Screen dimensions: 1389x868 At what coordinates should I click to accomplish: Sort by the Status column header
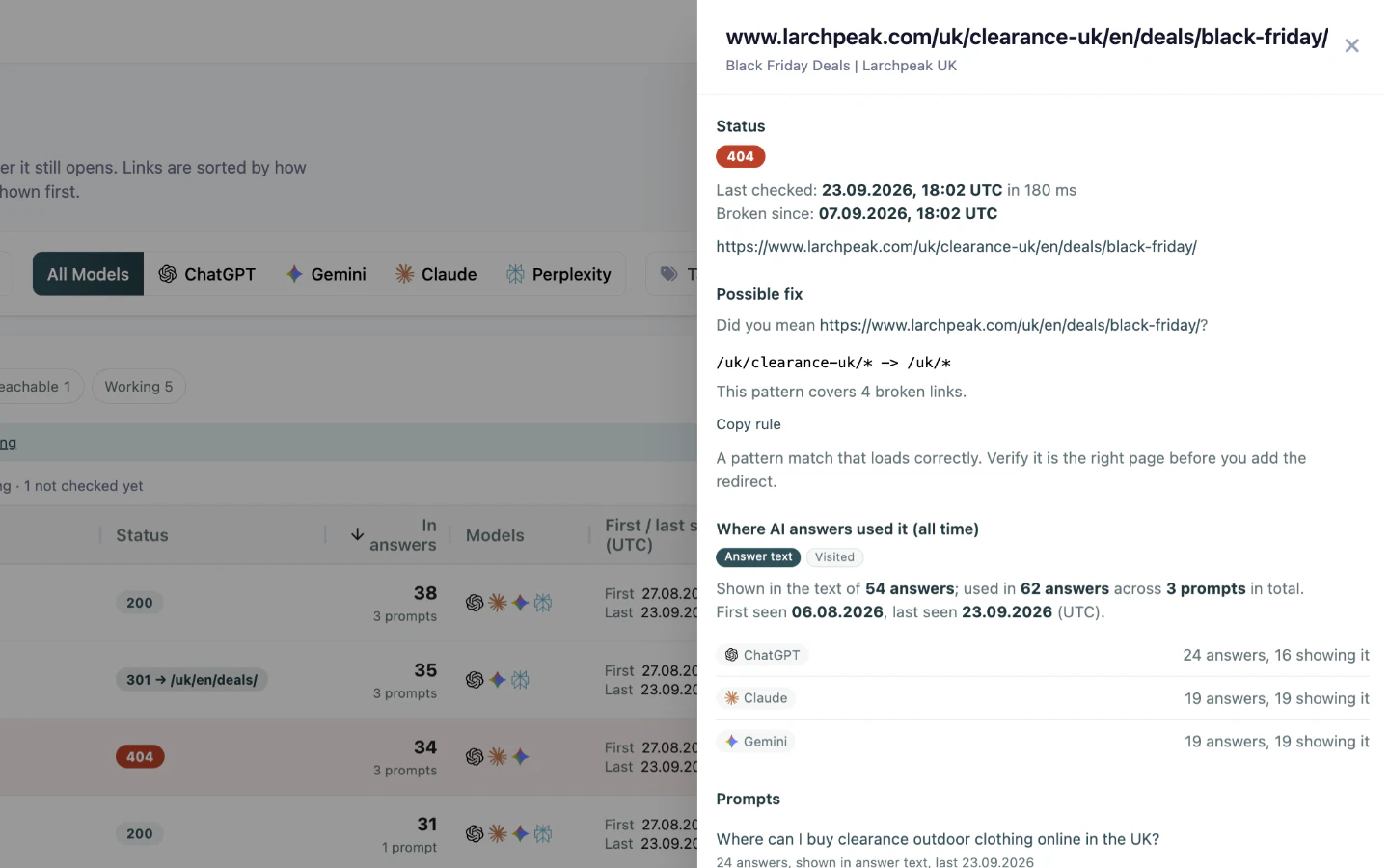(x=142, y=535)
